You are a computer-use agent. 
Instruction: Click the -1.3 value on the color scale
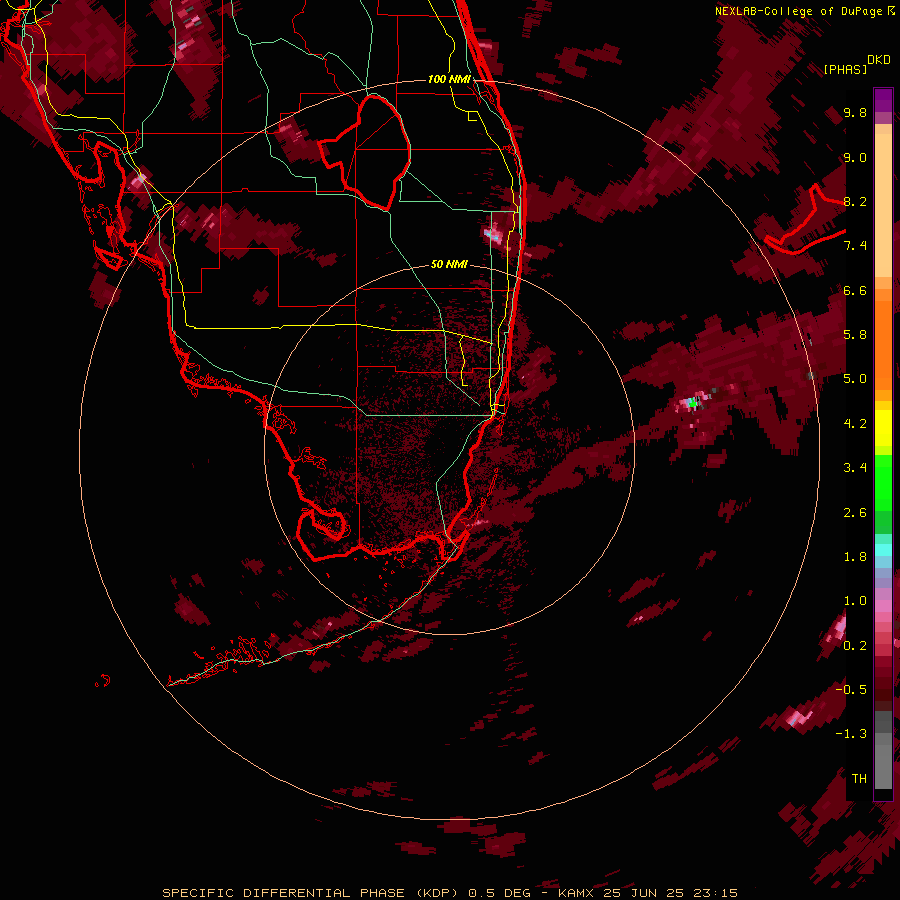coord(851,734)
